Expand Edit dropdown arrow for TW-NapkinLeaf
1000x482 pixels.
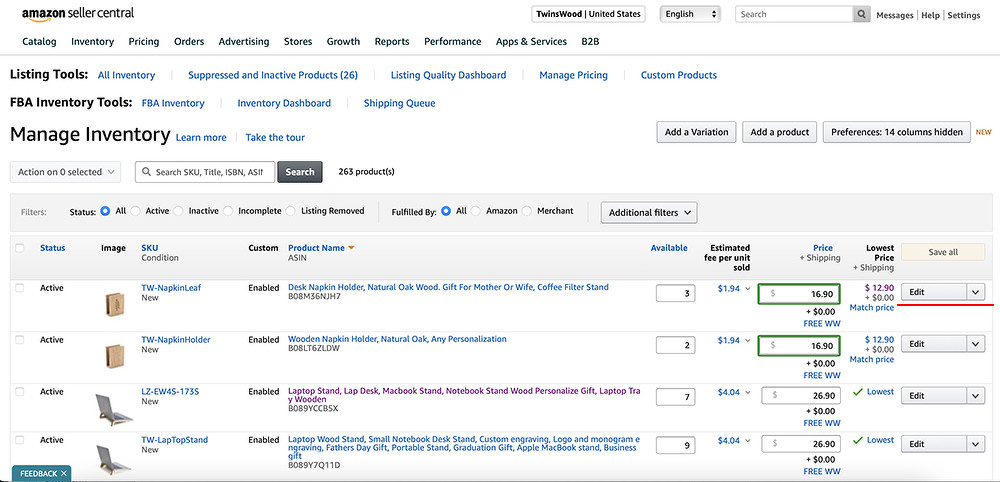tap(975, 292)
